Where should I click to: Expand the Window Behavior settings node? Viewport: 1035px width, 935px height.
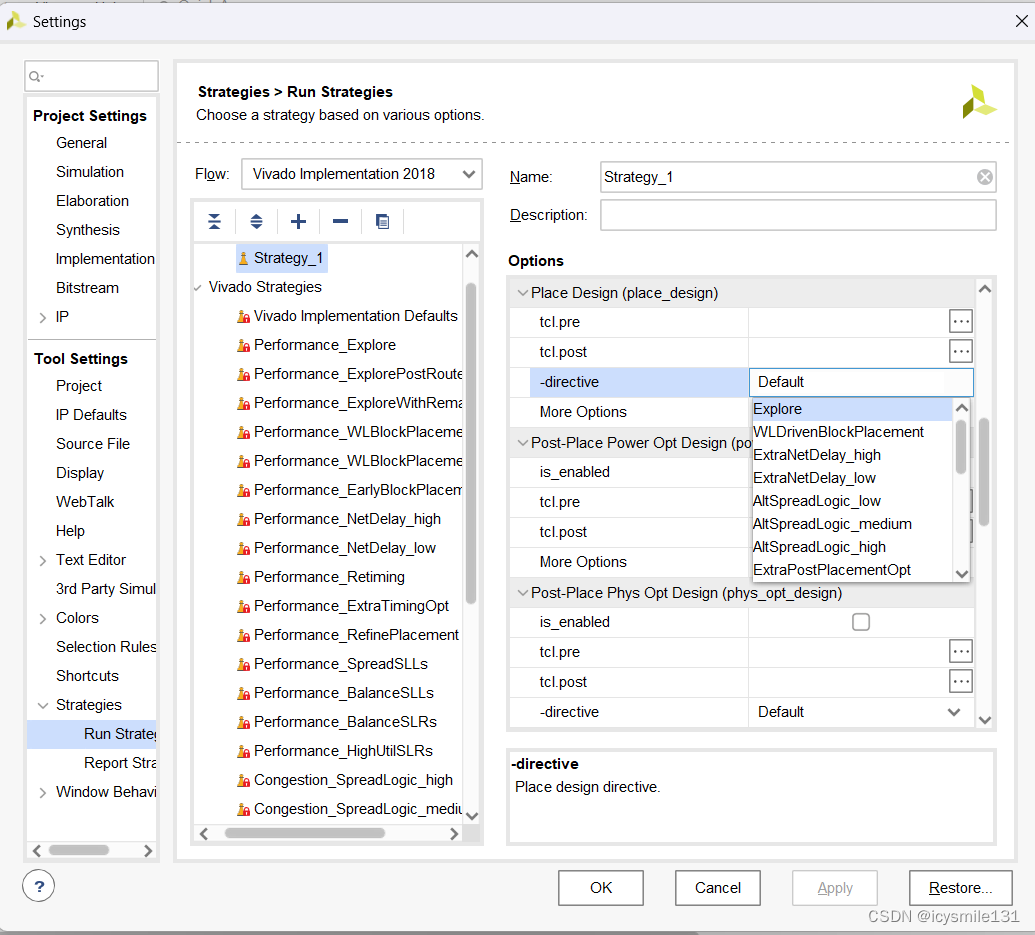pyautogui.click(x=43, y=792)
